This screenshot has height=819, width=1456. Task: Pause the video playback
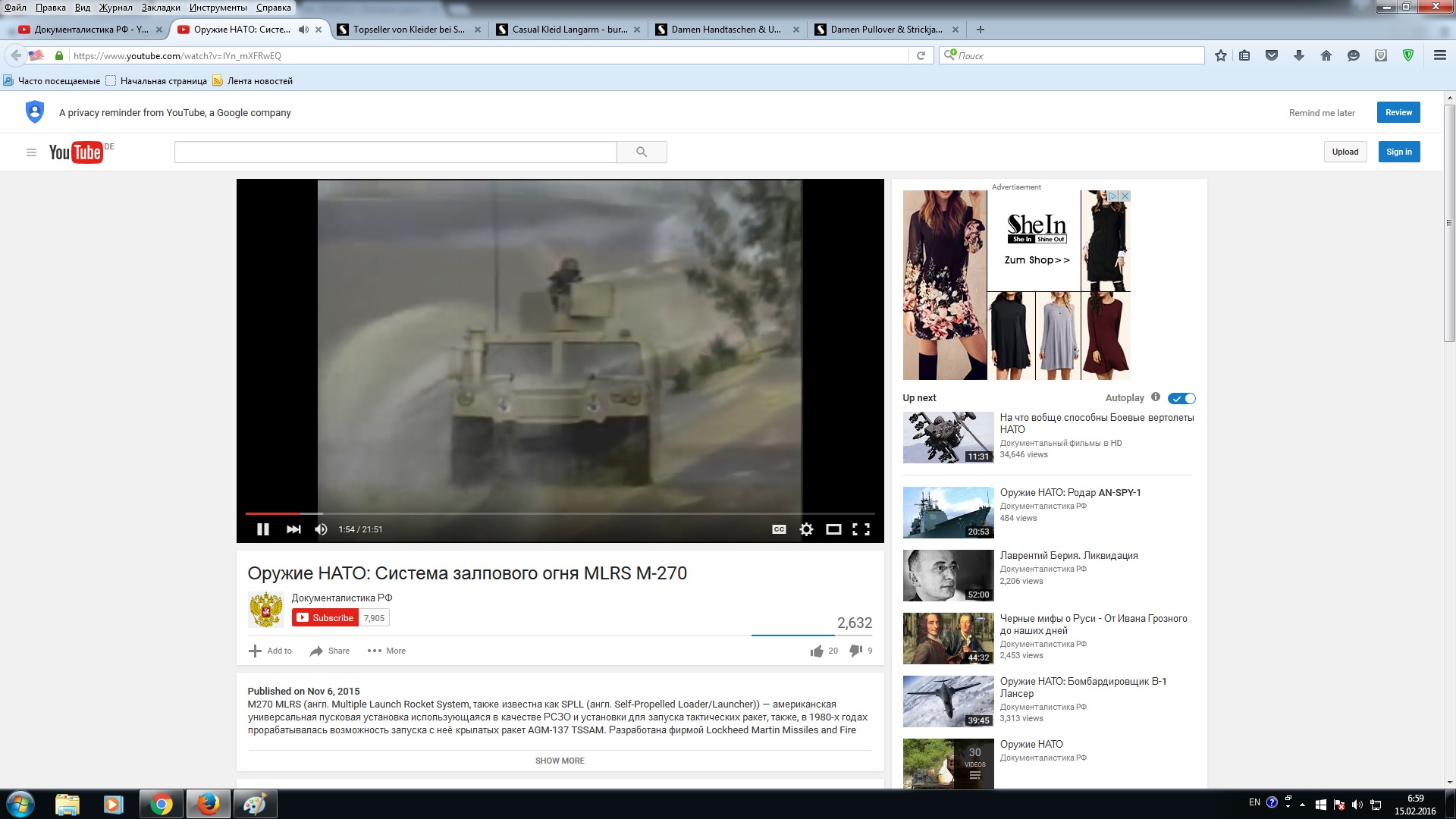pos(263,529)
